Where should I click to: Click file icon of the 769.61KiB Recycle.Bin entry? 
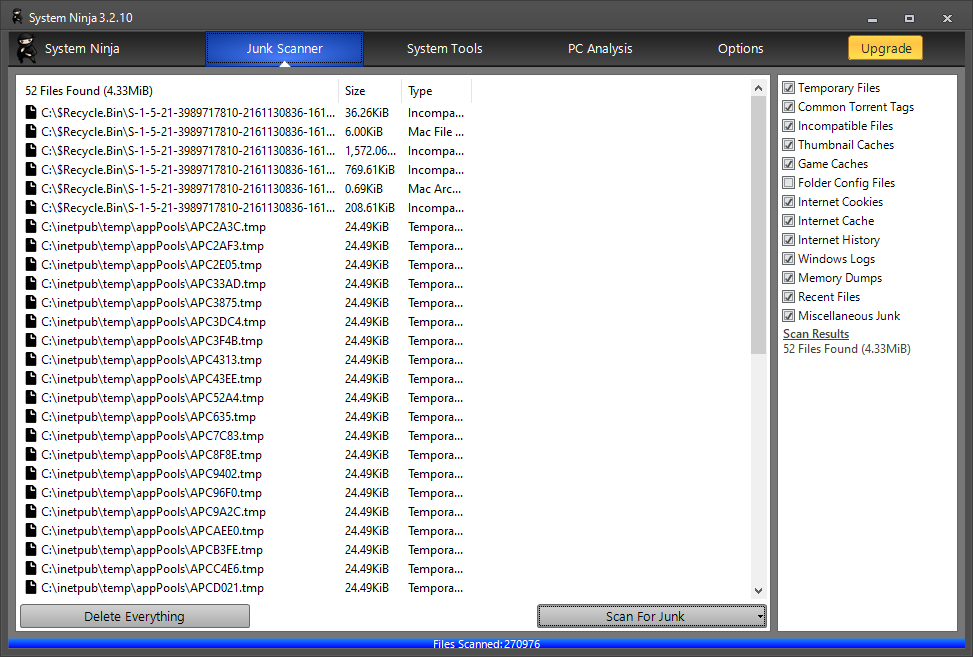30,169
